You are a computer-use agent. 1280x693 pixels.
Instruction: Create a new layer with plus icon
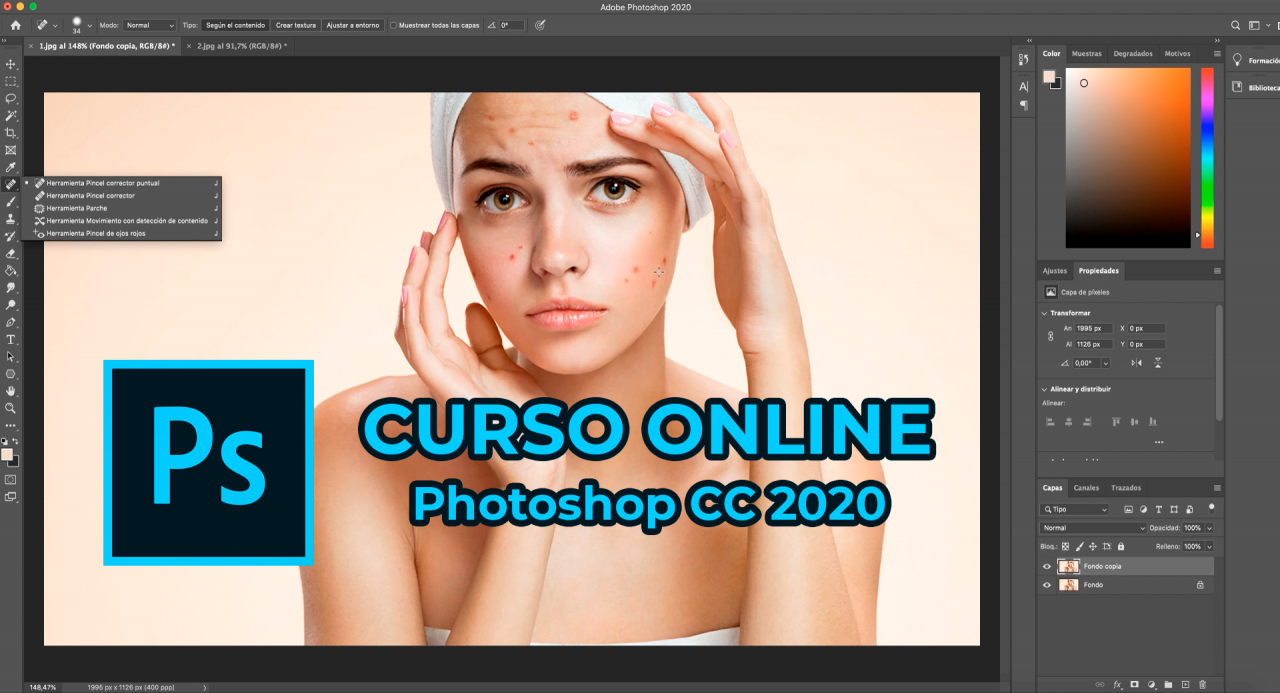point(1185,685)
